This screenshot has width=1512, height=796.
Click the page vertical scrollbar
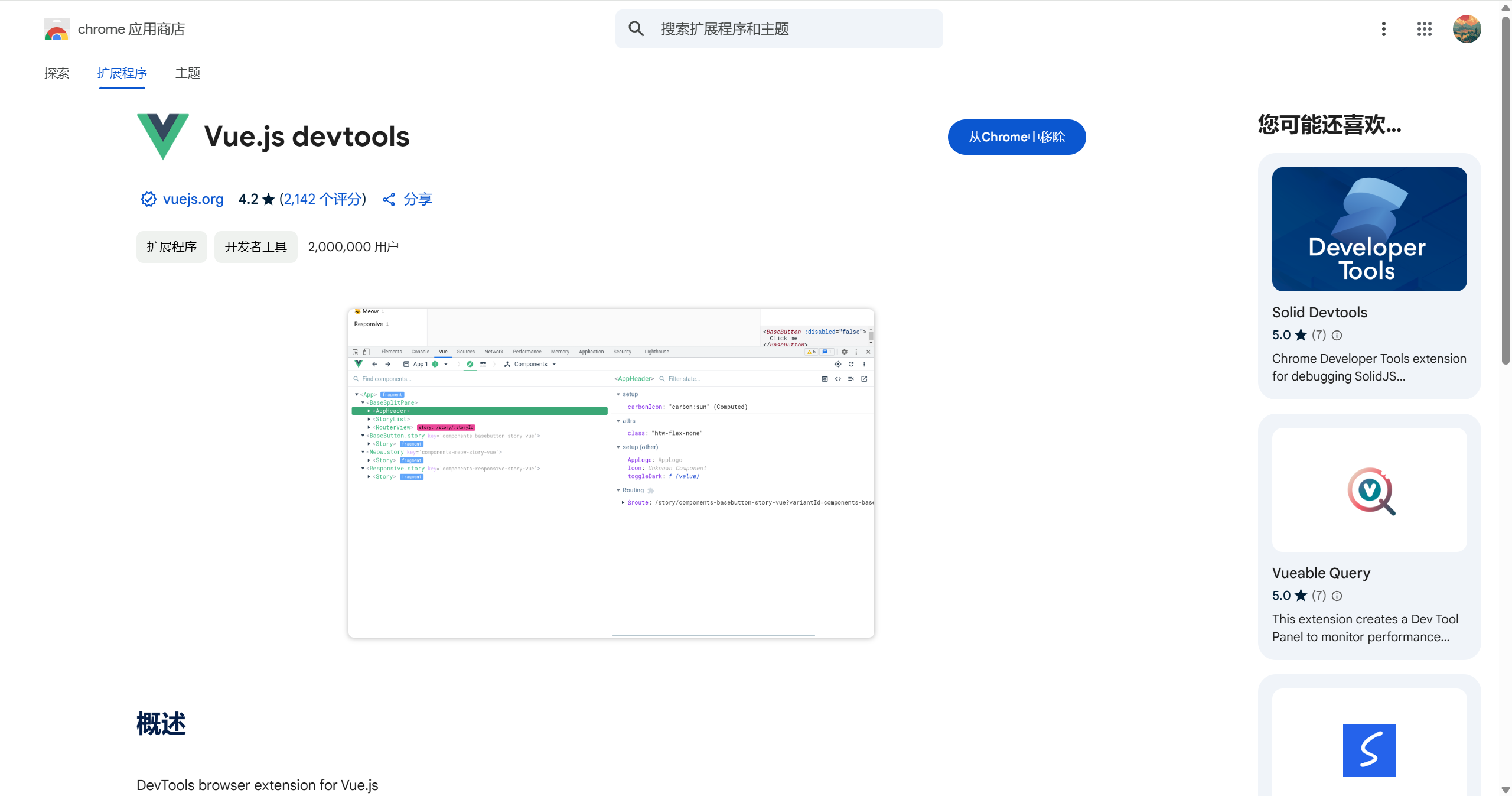point(1506,189)
